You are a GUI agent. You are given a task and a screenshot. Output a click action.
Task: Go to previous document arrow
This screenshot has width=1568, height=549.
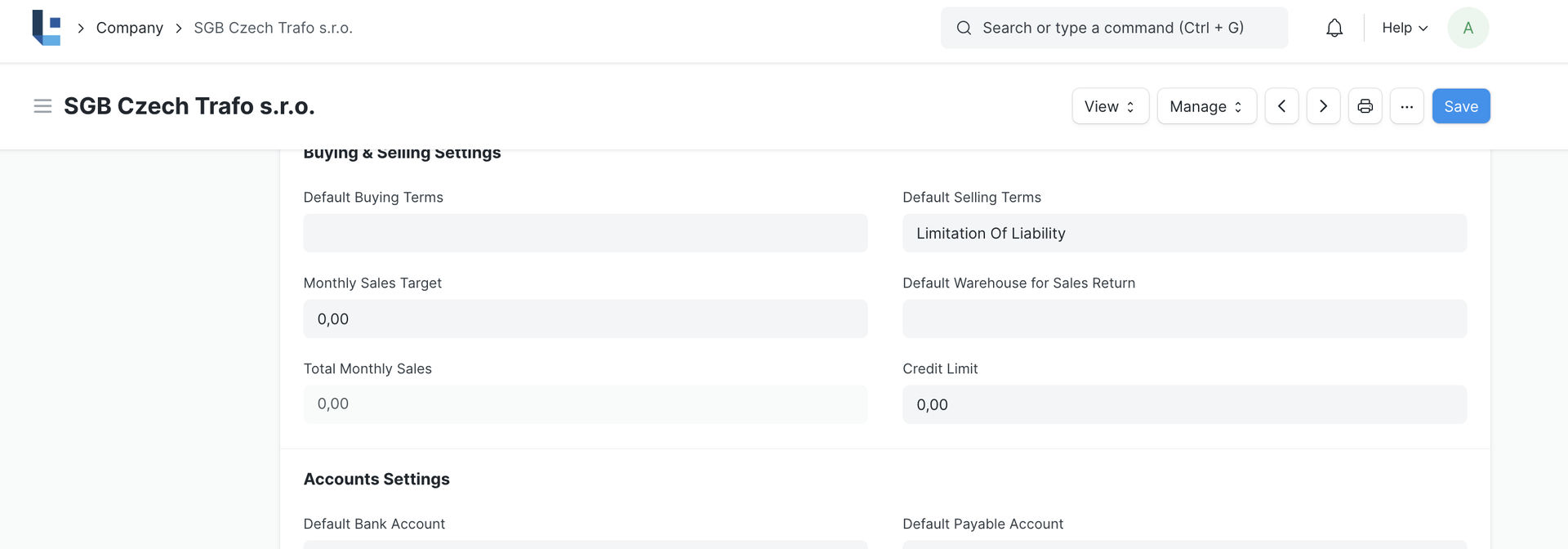[x=1281, y=106]
